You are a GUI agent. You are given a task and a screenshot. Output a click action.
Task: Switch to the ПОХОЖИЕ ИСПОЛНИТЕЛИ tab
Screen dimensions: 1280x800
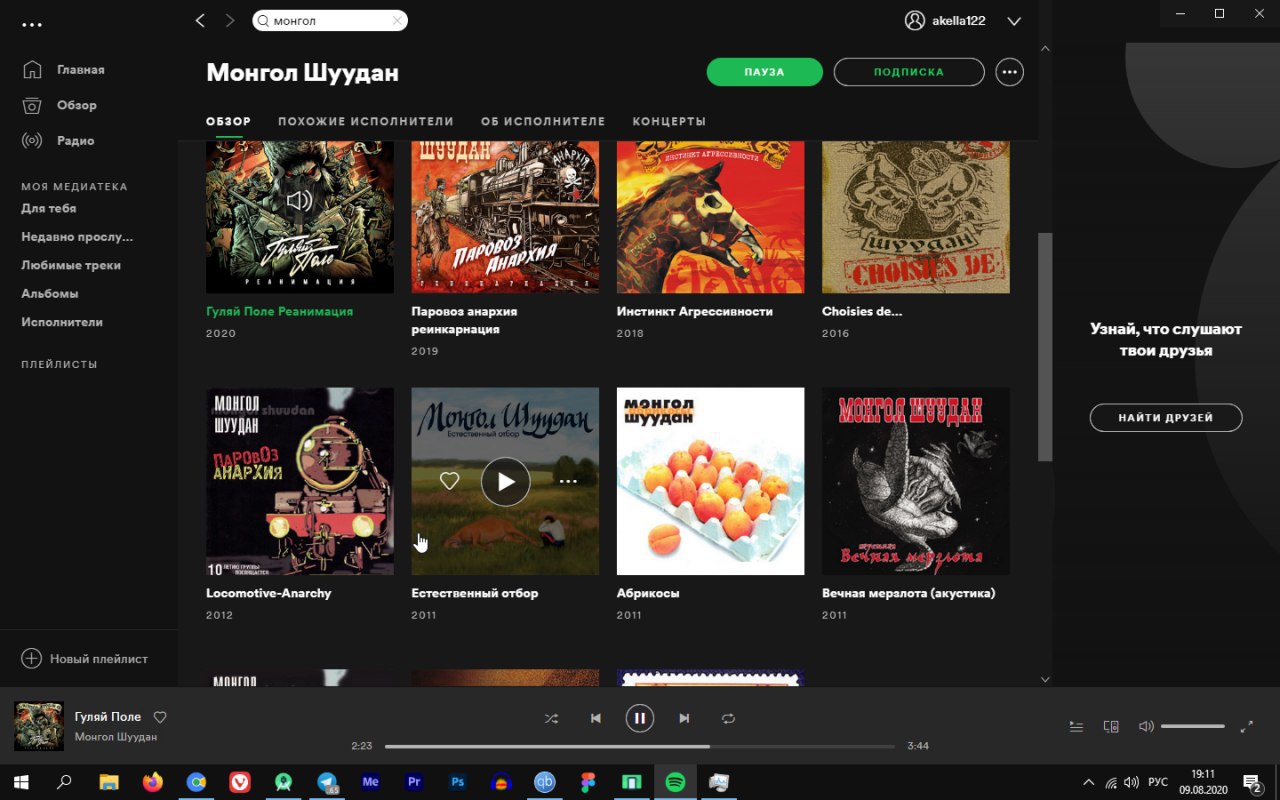(x=366, y=121)
